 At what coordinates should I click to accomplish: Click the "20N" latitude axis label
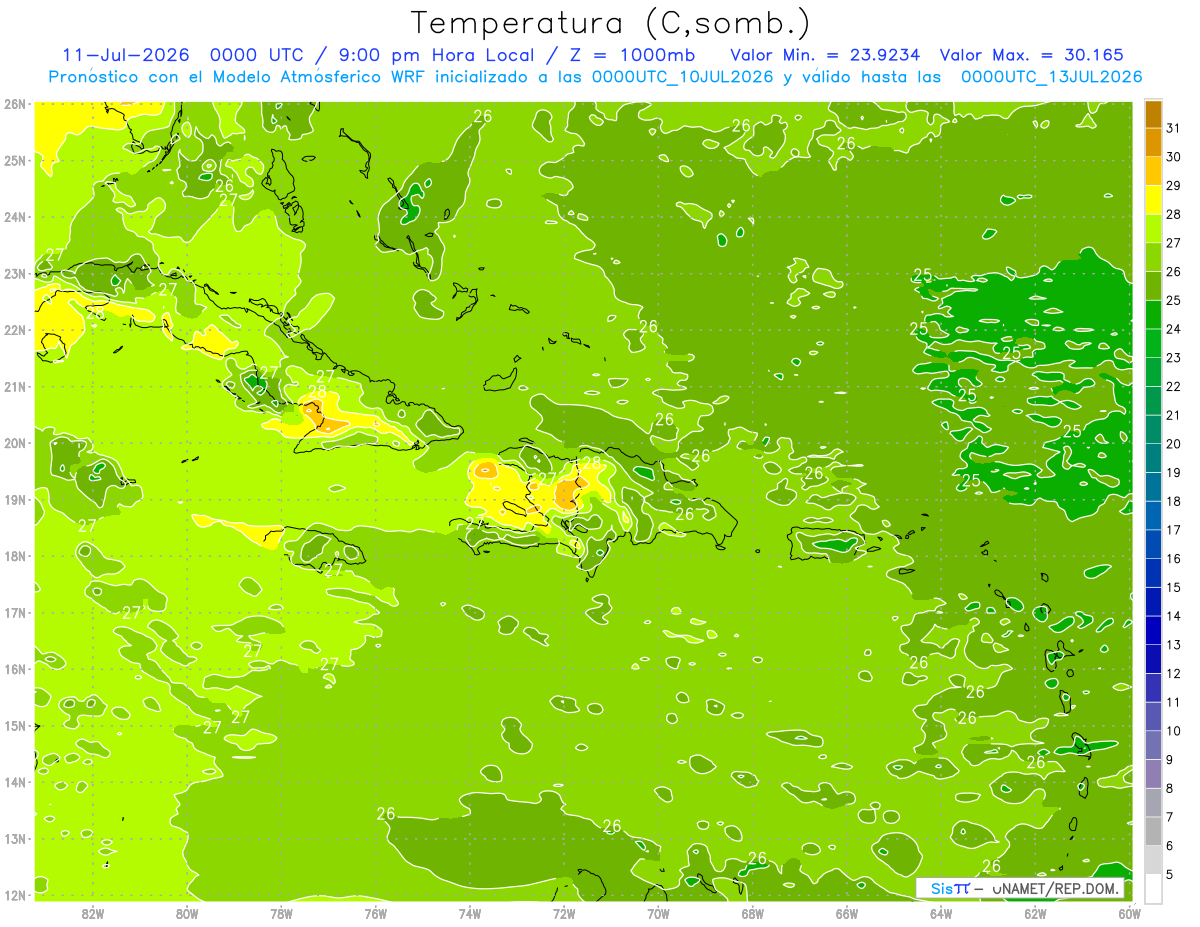[x=15, y=443]
